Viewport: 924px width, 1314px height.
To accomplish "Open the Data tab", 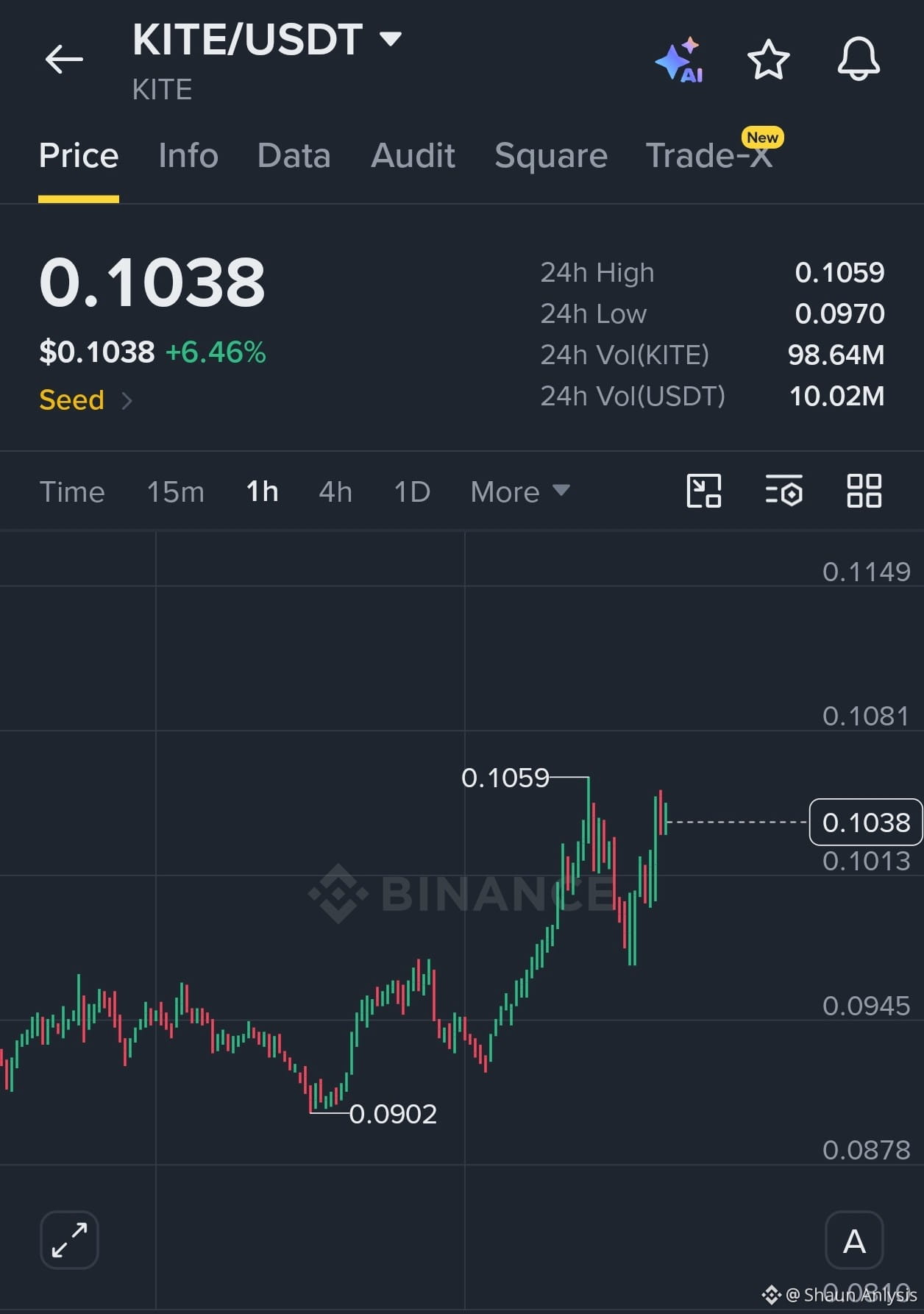I will pos(294,156).
